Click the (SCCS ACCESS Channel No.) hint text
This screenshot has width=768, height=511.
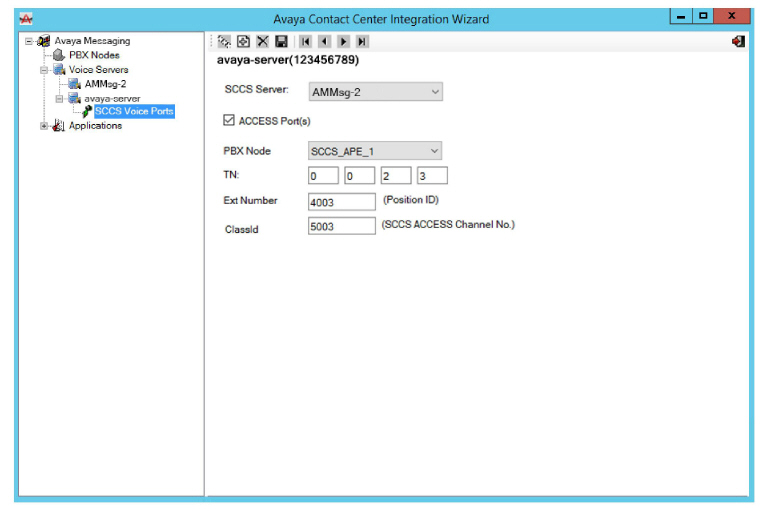pos(448,224)
